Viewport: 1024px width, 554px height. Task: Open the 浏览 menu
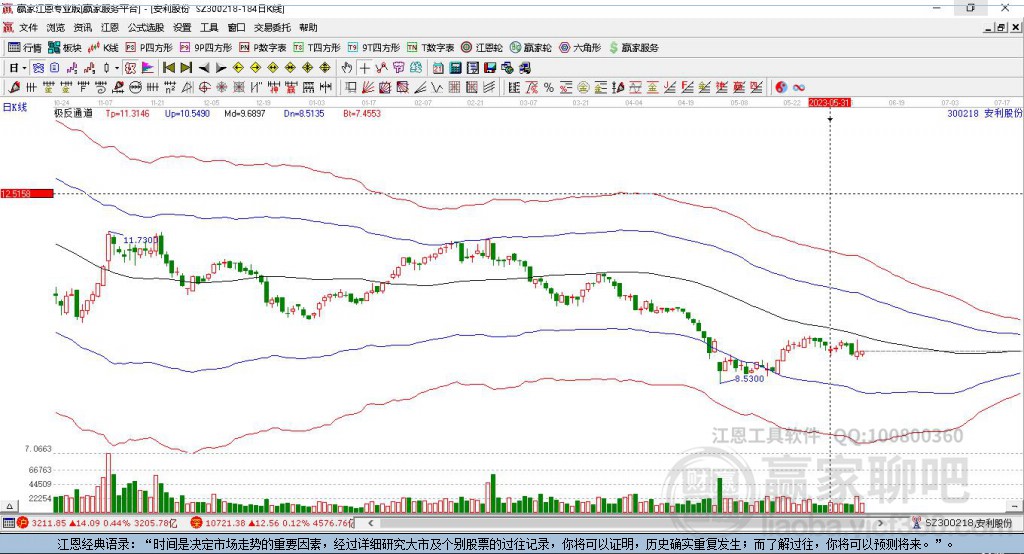(x=56, y=27)
